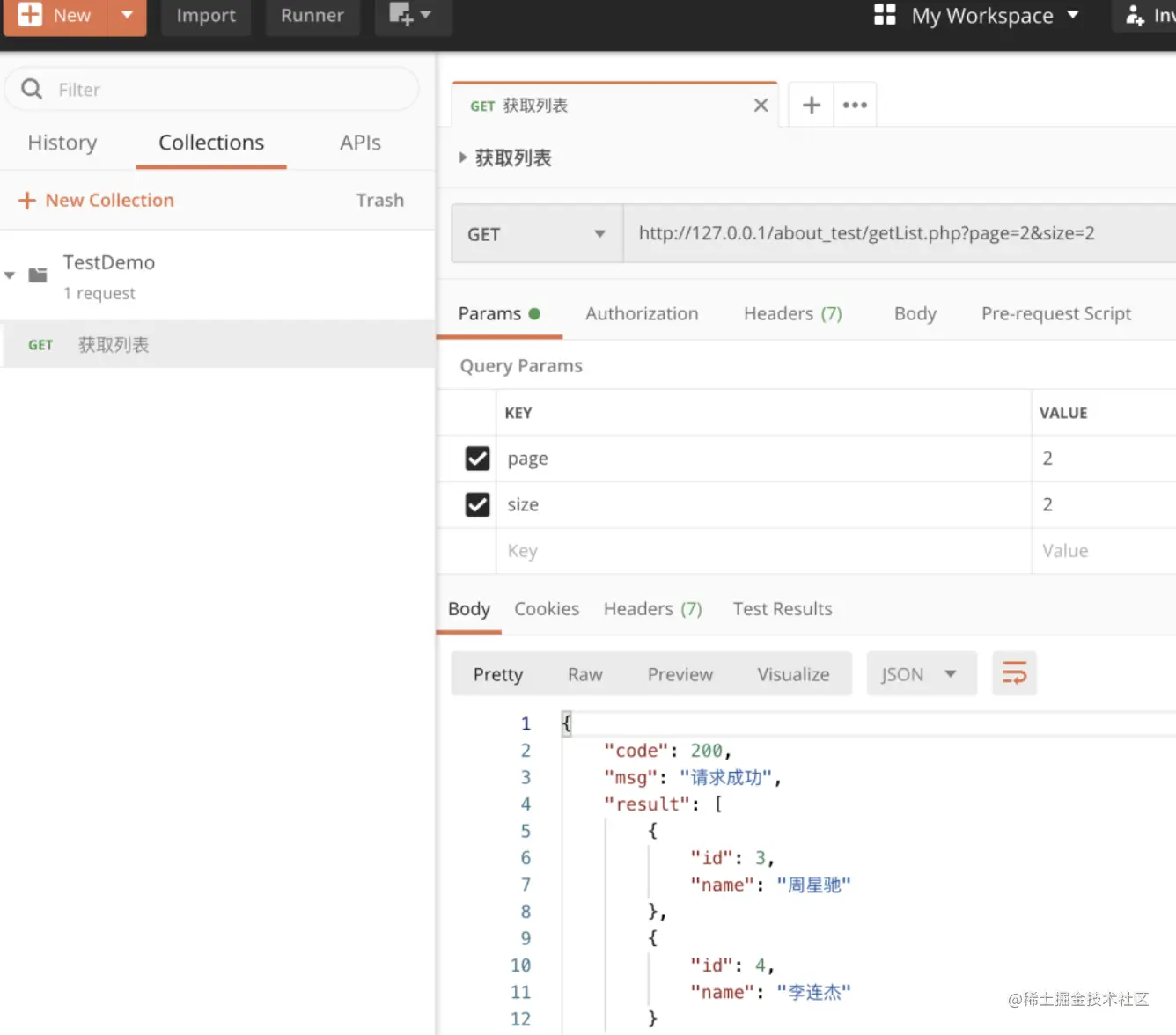Image resolution: width=1176 pixels, height=1035 pixels.
Task: Uncheck the page query param checkbox
Action: [477, 459]
